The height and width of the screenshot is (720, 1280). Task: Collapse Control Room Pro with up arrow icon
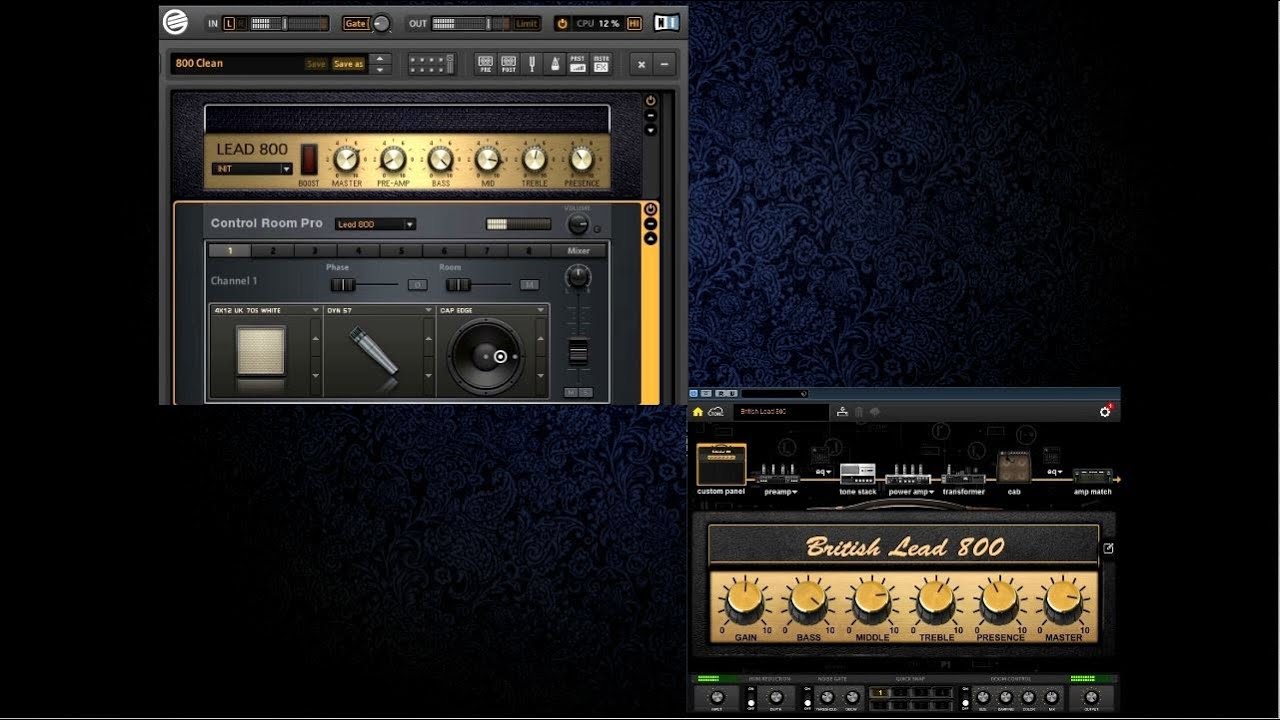[650, 238]
